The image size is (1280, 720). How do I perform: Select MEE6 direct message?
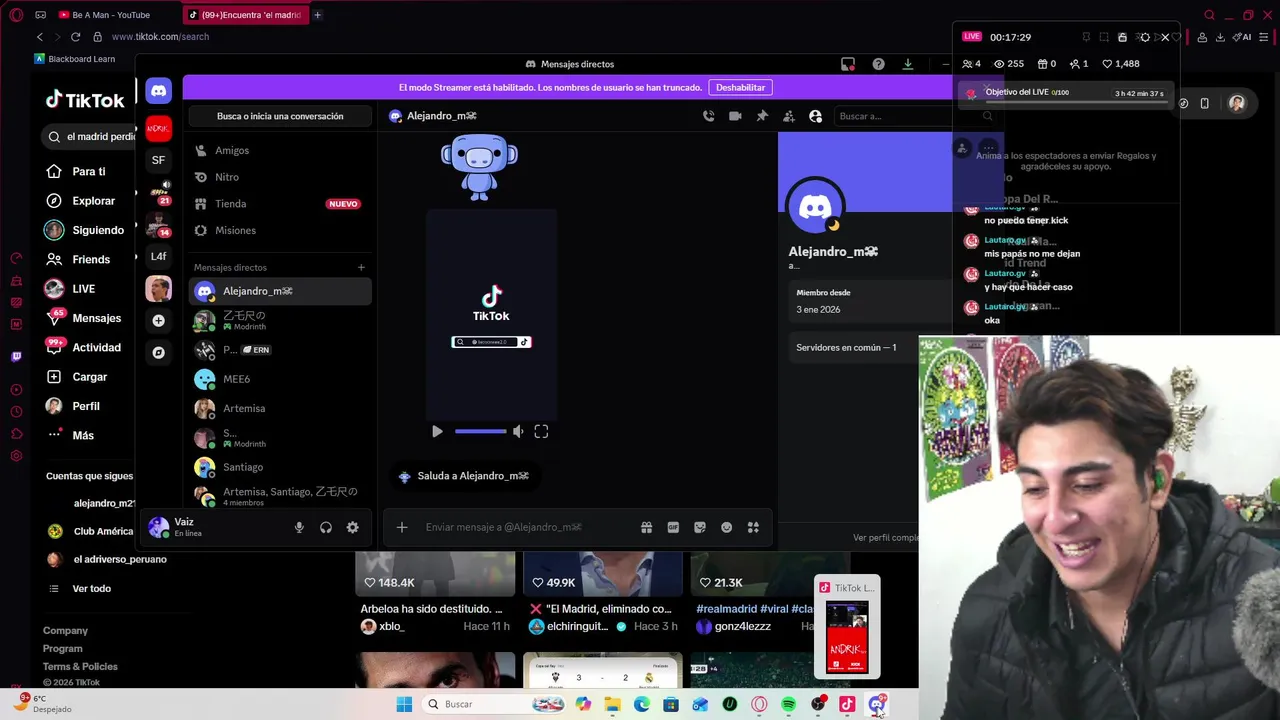(280, 379)
